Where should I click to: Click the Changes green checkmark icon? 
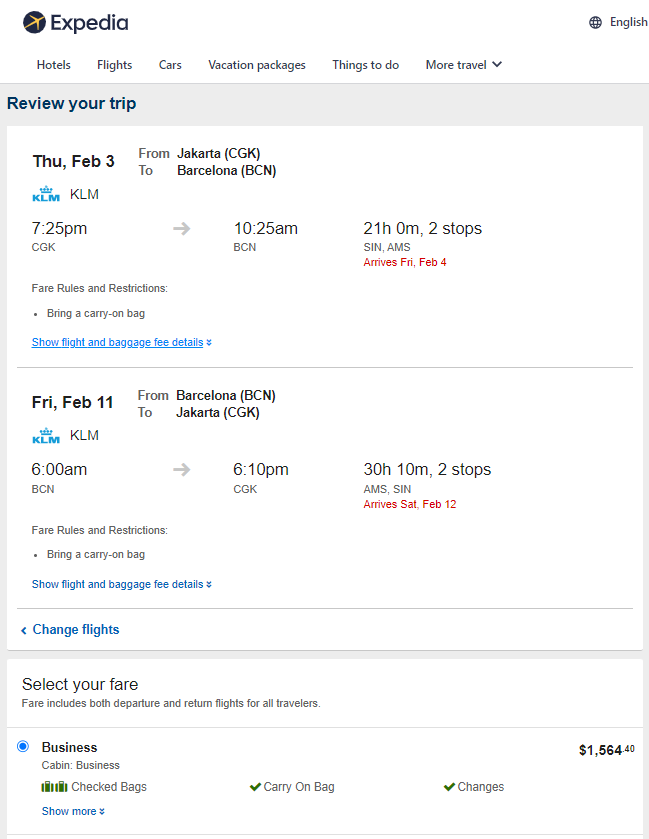449,787
